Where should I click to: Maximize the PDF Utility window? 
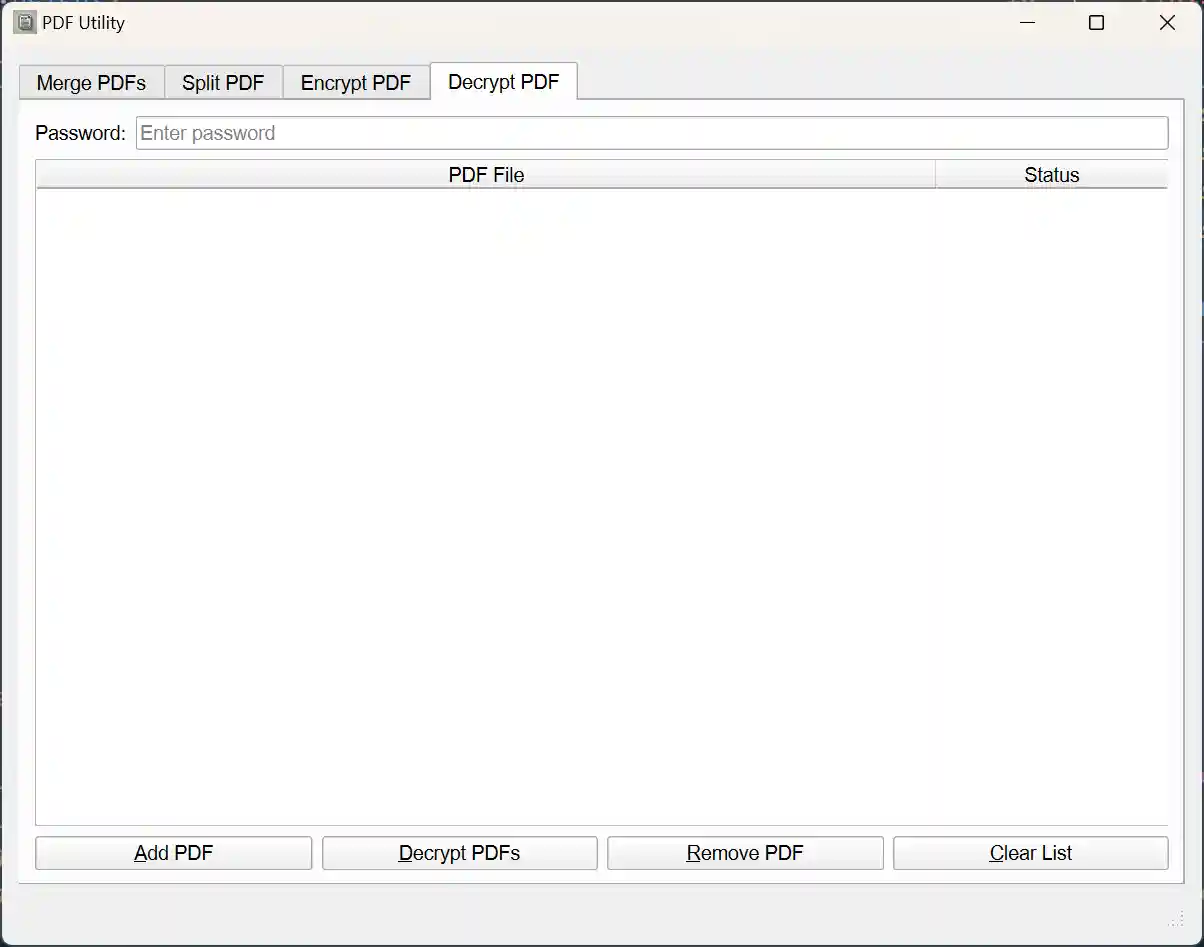tap(1096, 22)
